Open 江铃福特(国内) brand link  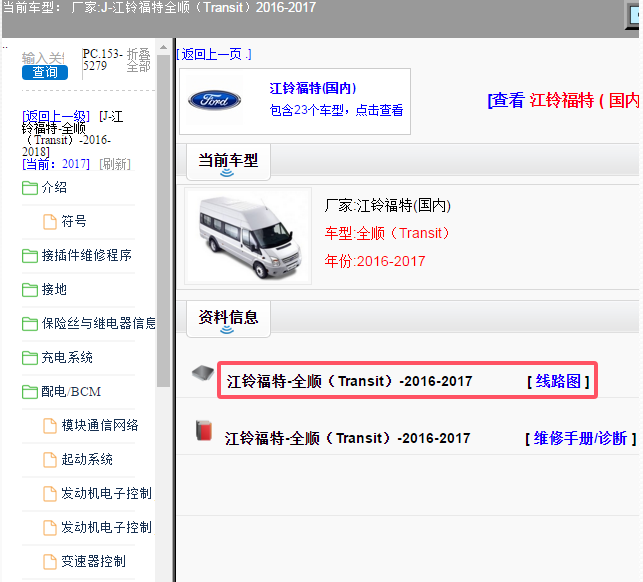coord(313,88)
